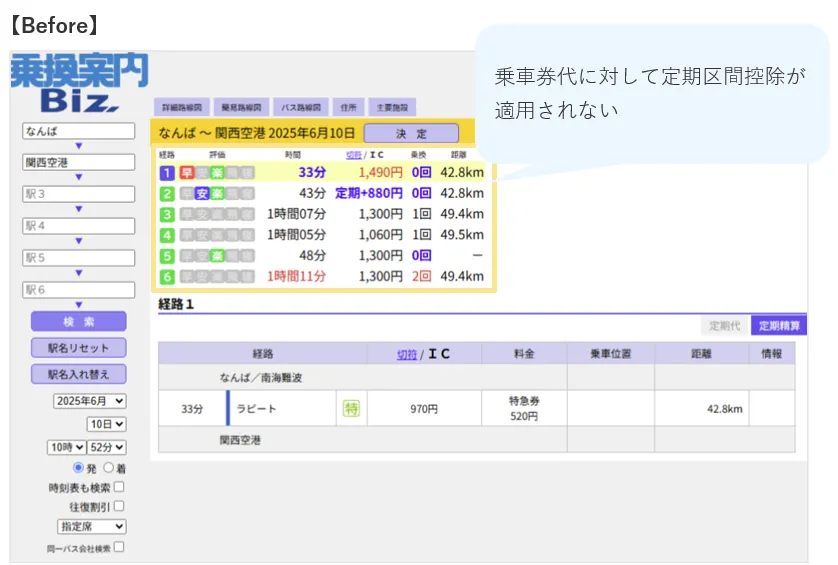The image size is (838, 565).
Task: Click the green 特 express icon for ラピート
Action: [351, 408]
